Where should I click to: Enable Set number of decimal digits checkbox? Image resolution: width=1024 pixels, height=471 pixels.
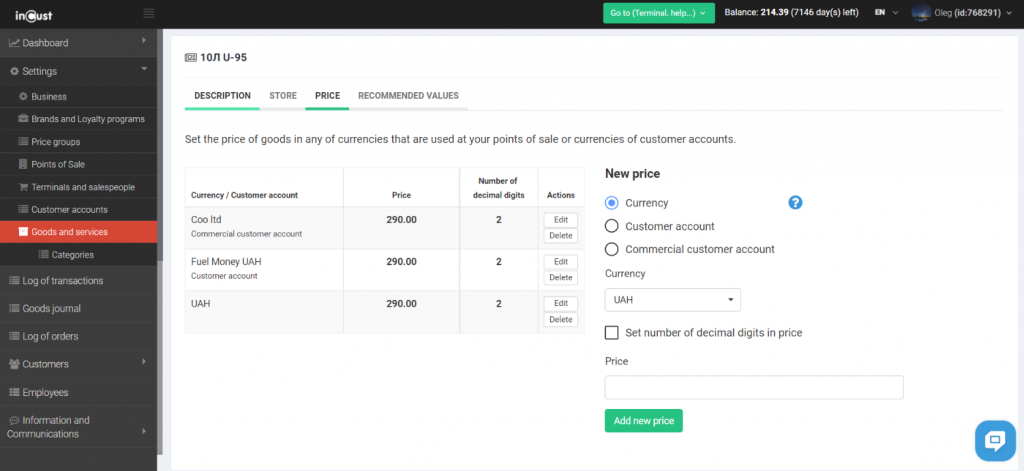[612, 333]
